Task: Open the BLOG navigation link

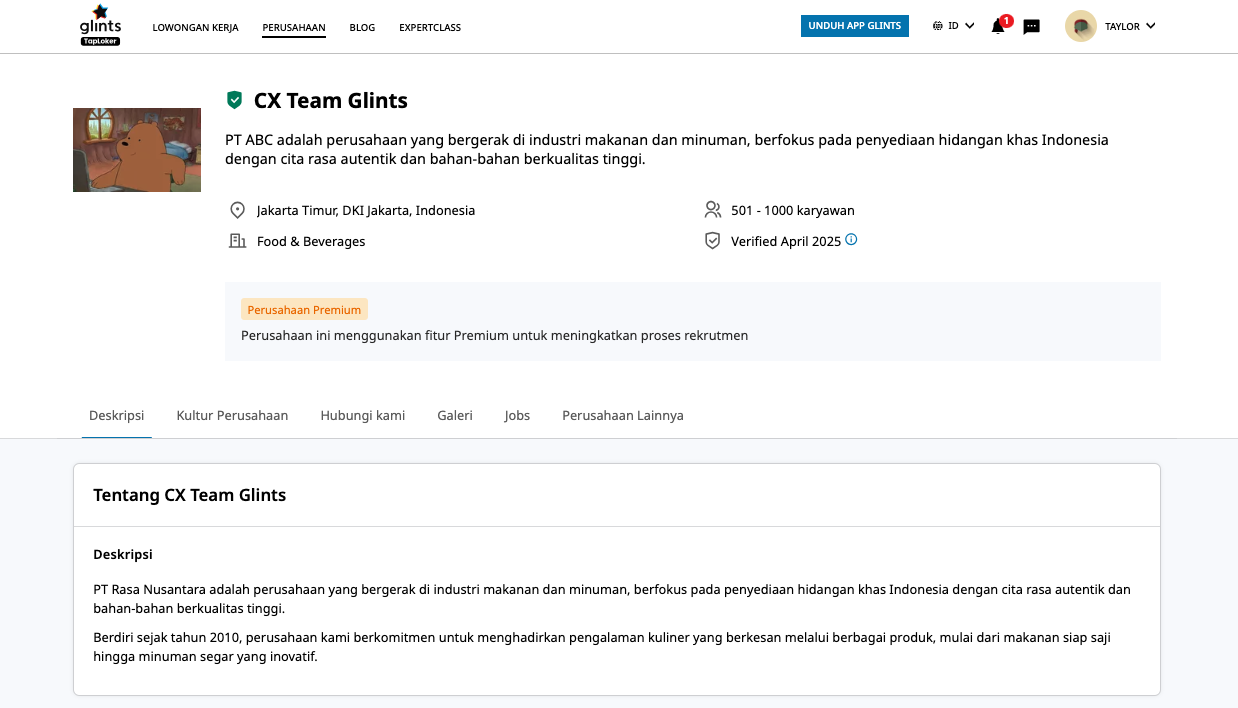Action: click(x=362, y=28)
